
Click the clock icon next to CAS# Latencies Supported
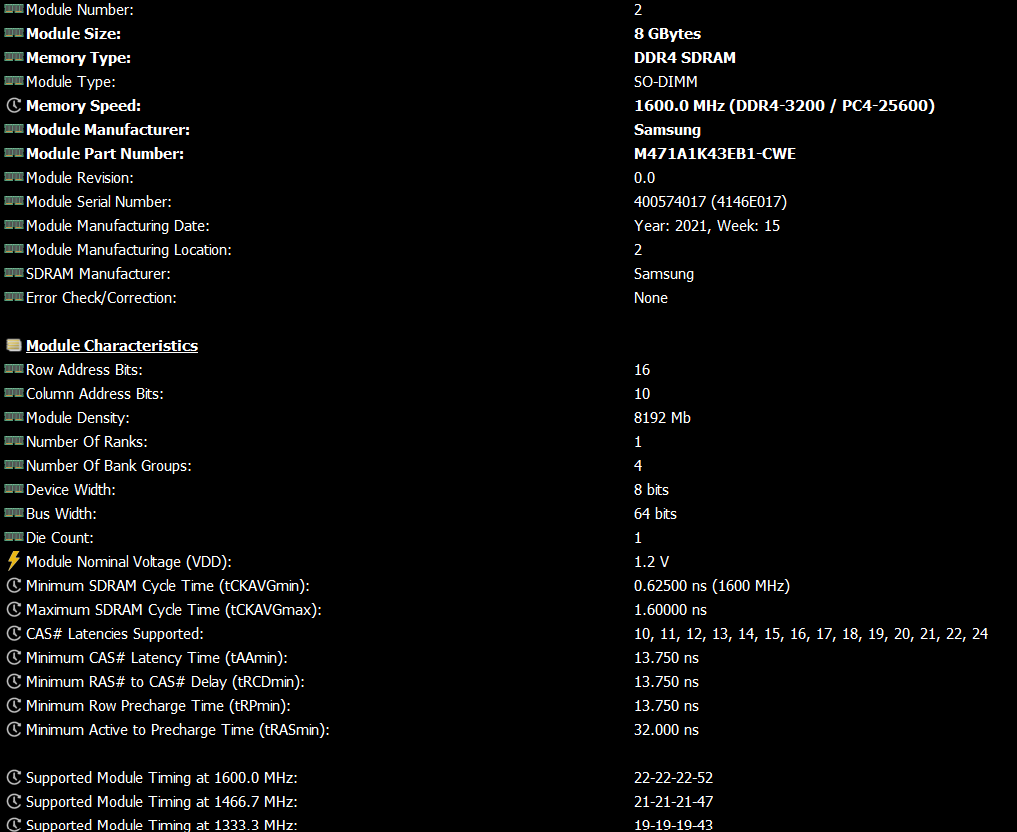click(14, 634)
